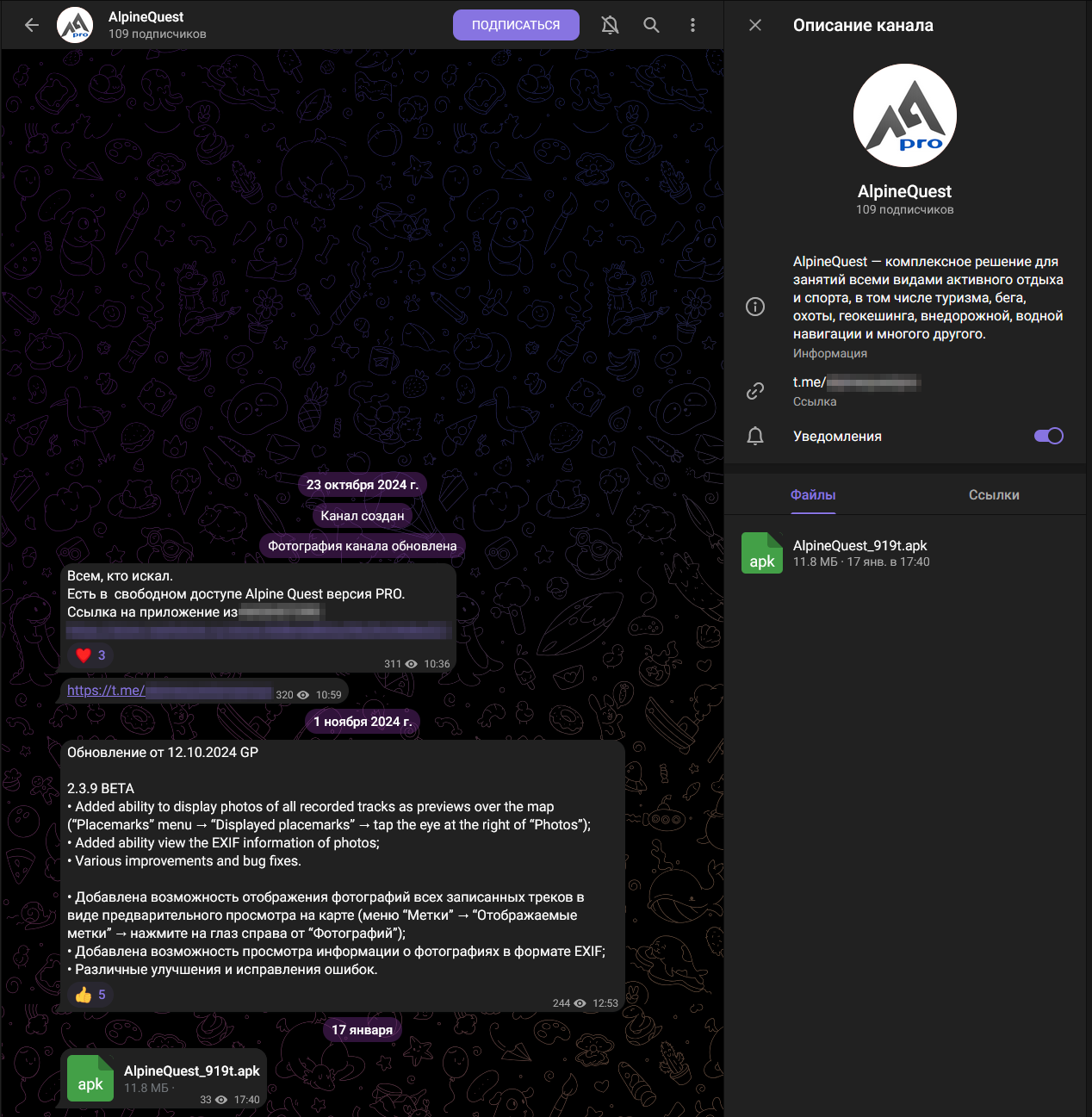The height and width of the screenshot is (1117, 1092).
Task: Select the Файлы tab
Action: (x=813, y=494)
